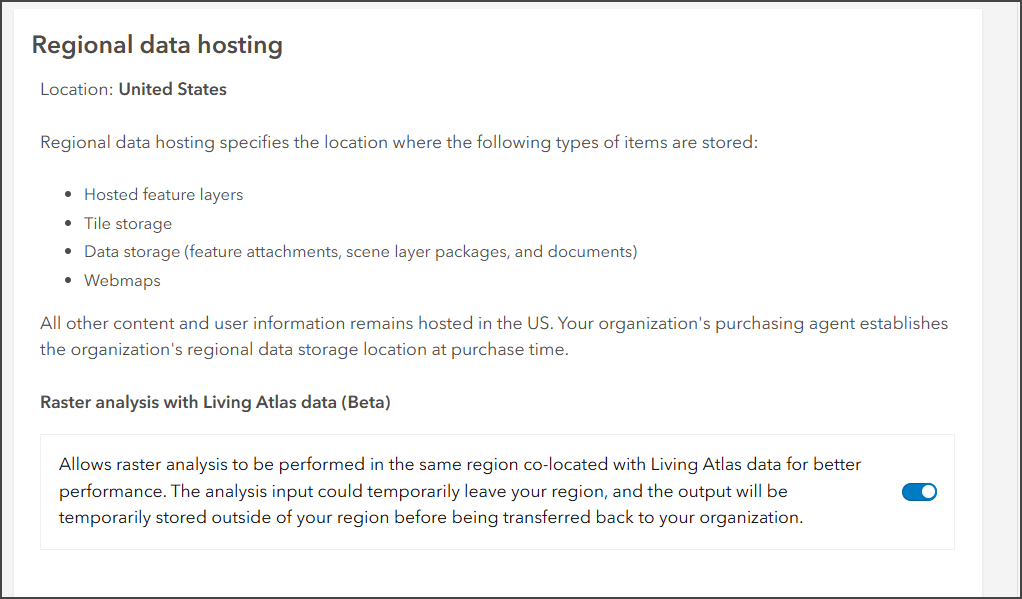Click the gray strip right of the panel
Image resolution: width=1022 pixels, height=599 pixels.
(x=998, y=300)
